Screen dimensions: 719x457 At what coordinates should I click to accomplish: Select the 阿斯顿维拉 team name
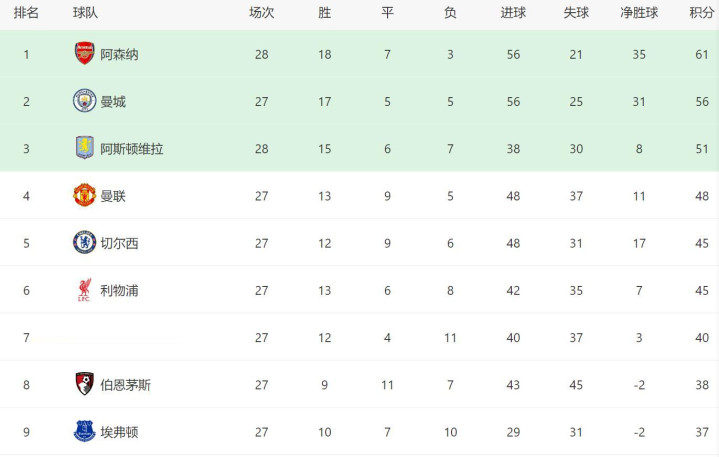pyautogui.click(x=131, y=149)
